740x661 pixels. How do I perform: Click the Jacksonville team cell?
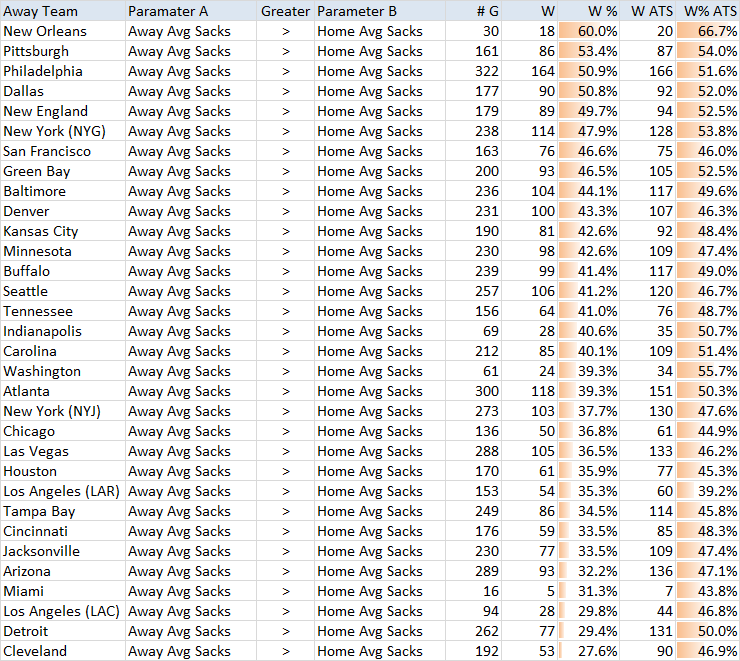coord(62,551)
